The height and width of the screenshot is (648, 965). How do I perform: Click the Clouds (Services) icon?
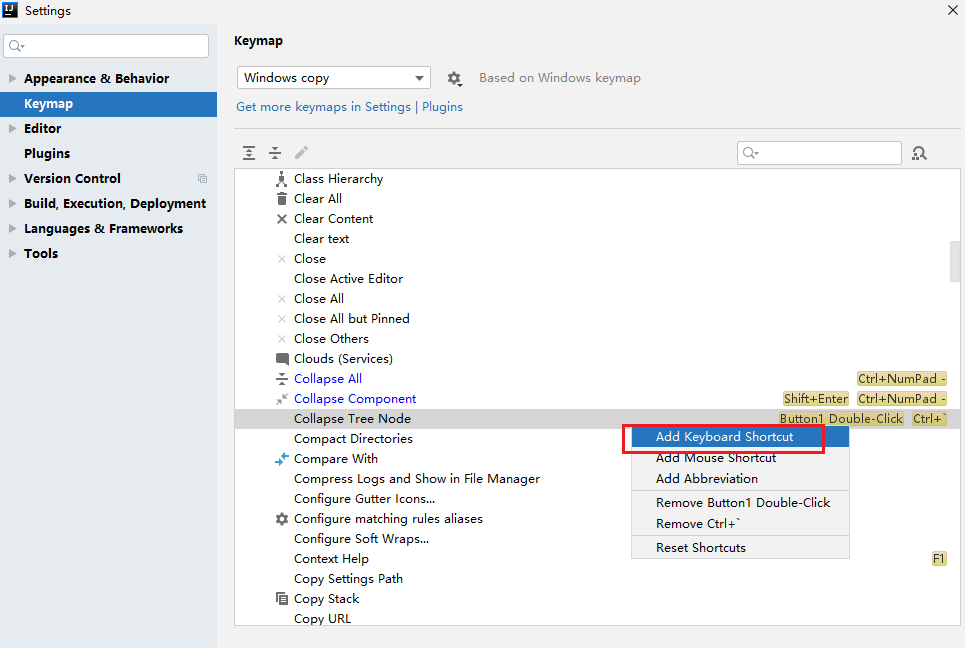click(x=282, y=359)
